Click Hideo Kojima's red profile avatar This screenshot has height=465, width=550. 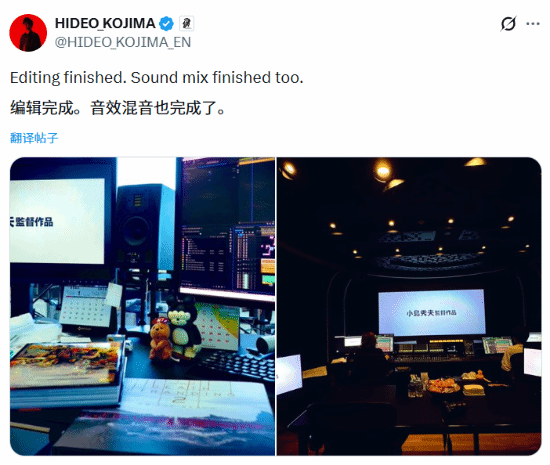point(28,33)
